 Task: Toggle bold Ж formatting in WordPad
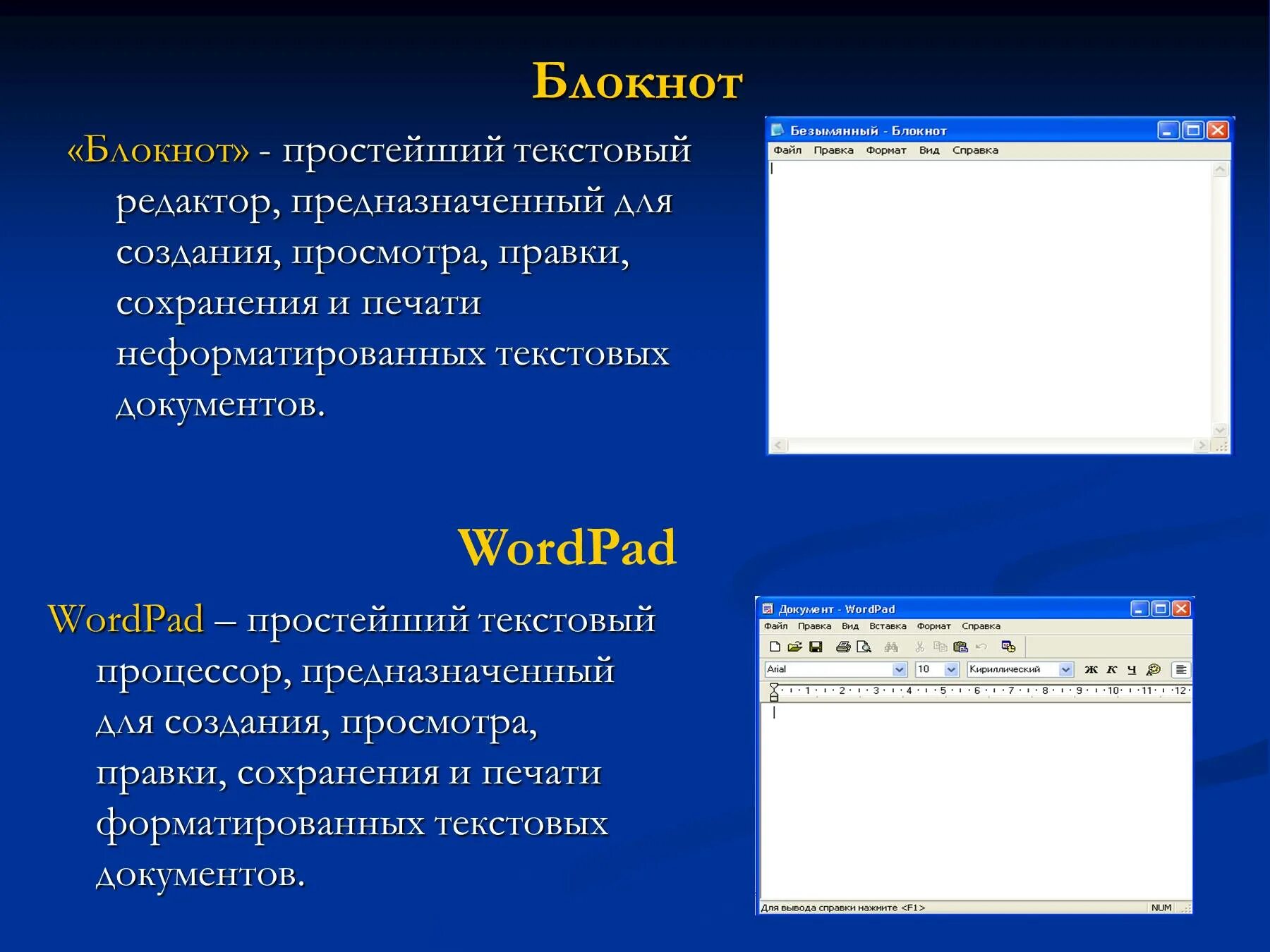click(x=1091, y=669)
